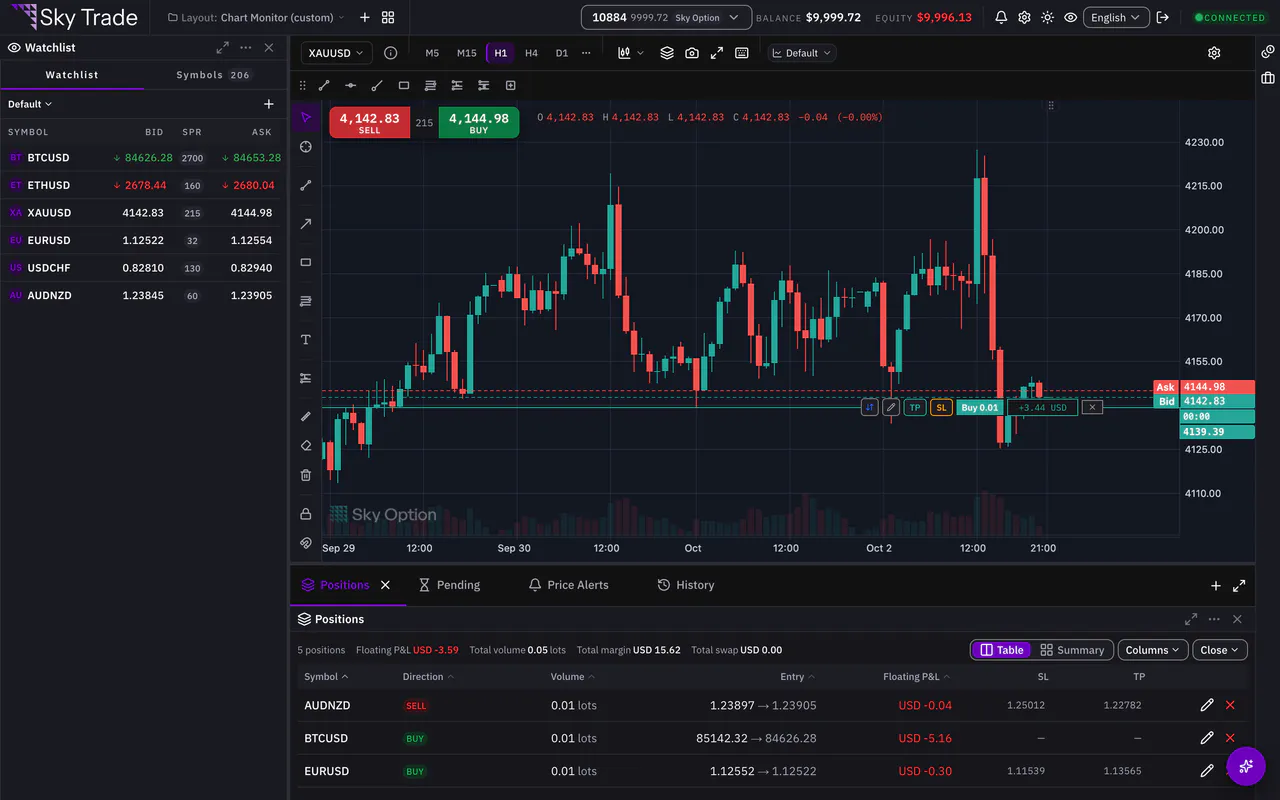
Task: Click the green 4,144.98 BUY button
Action: pos(479,122)
